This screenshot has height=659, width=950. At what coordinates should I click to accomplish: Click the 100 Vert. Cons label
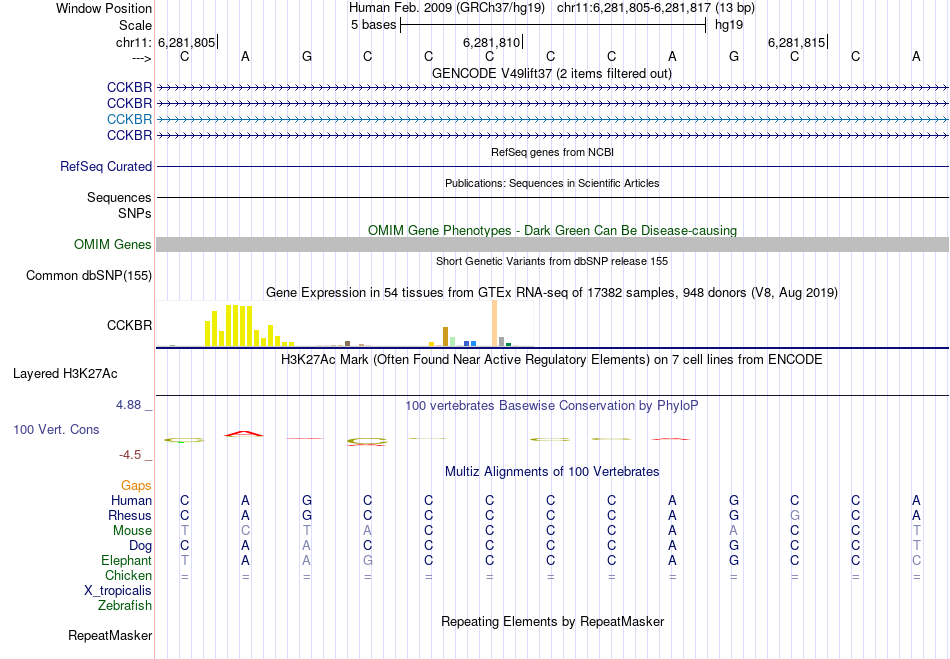coord(56,429)
